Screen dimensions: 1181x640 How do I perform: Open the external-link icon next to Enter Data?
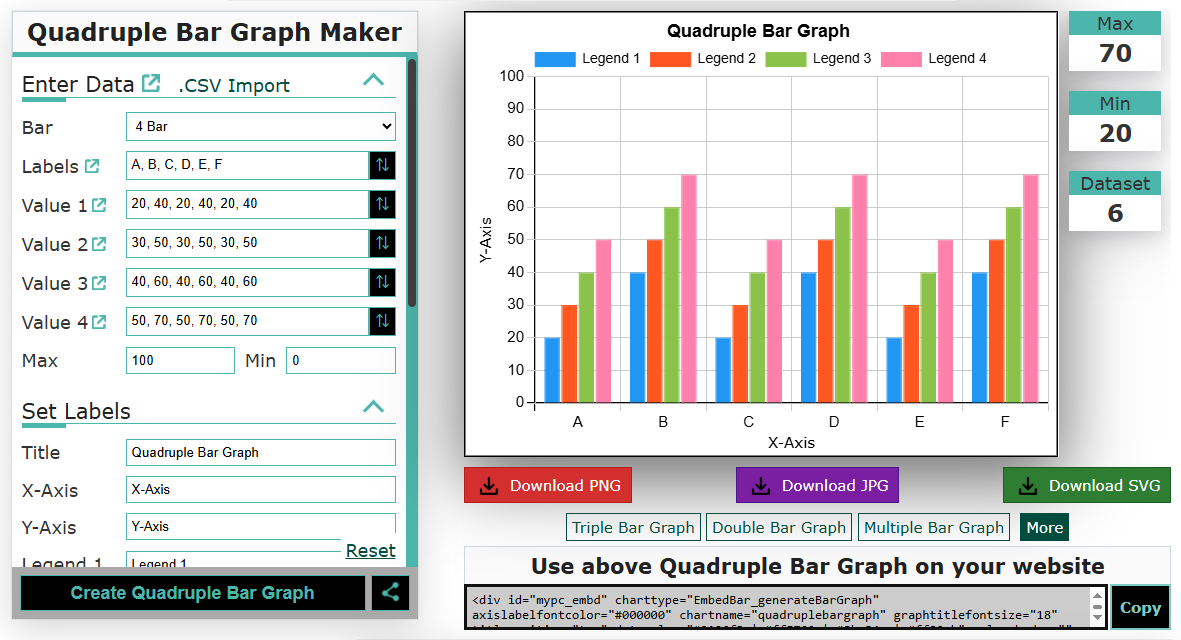(x=151, y=83)
